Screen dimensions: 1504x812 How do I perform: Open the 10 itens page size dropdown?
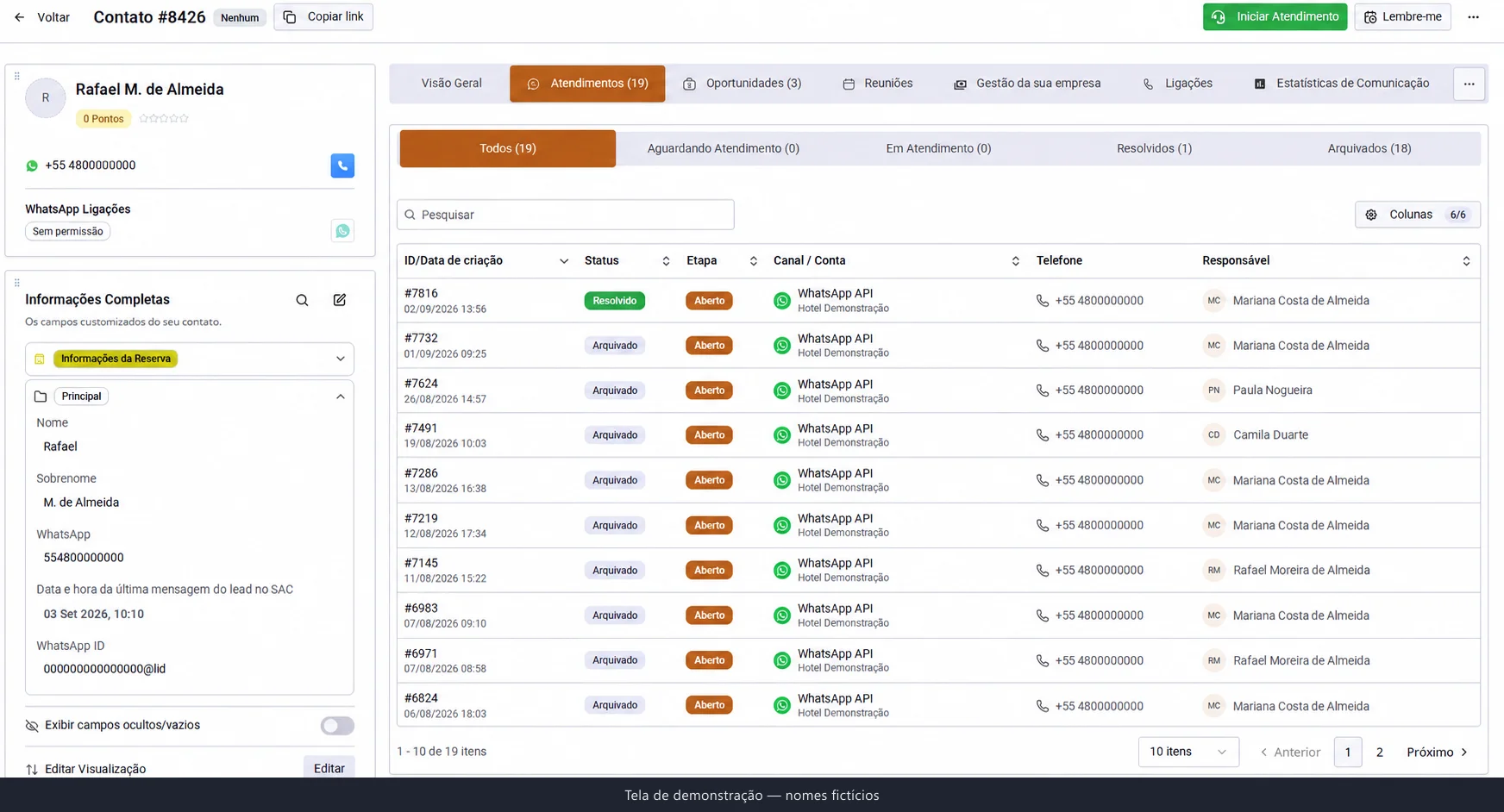[x=1188, y=752]
